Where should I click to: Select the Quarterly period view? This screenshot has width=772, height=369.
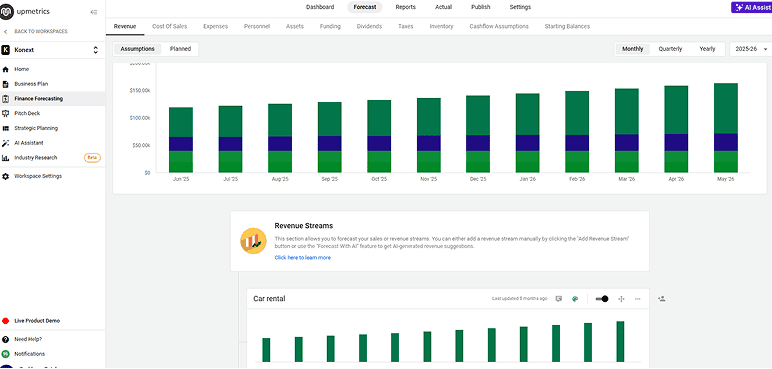[x=670, y=49]
